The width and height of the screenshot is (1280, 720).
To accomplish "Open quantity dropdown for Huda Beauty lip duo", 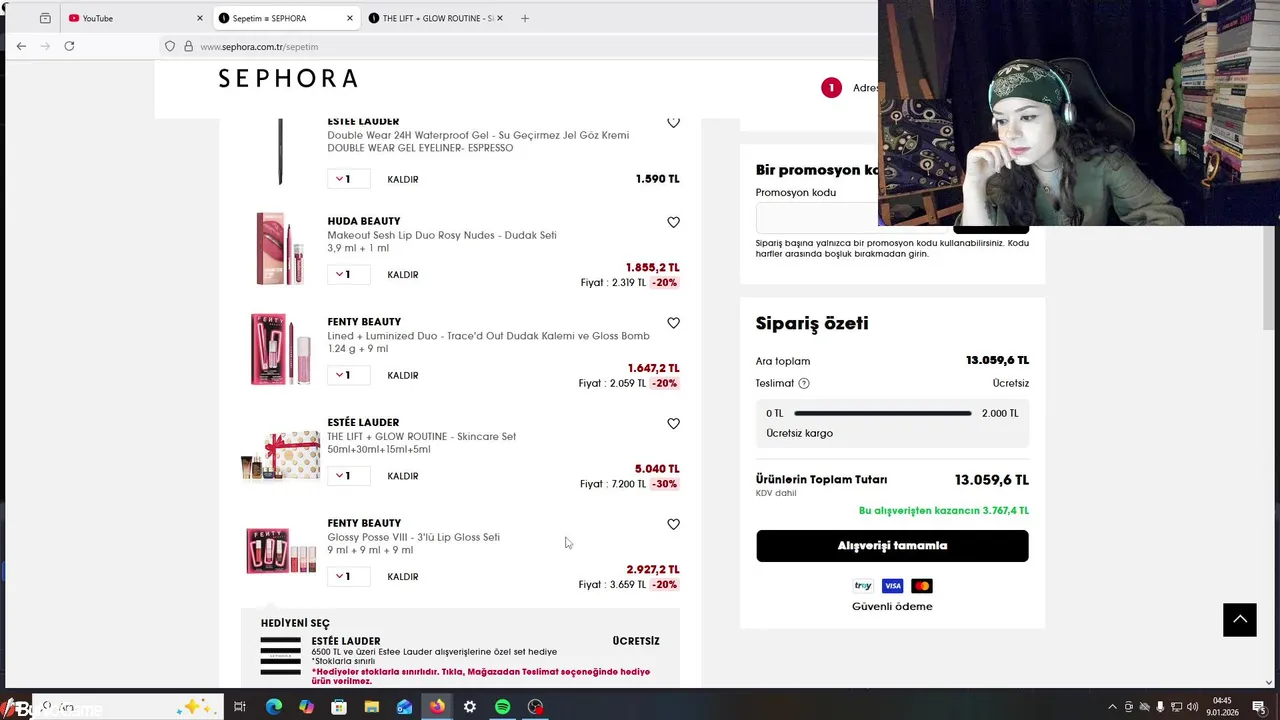I will coord(348,274).
